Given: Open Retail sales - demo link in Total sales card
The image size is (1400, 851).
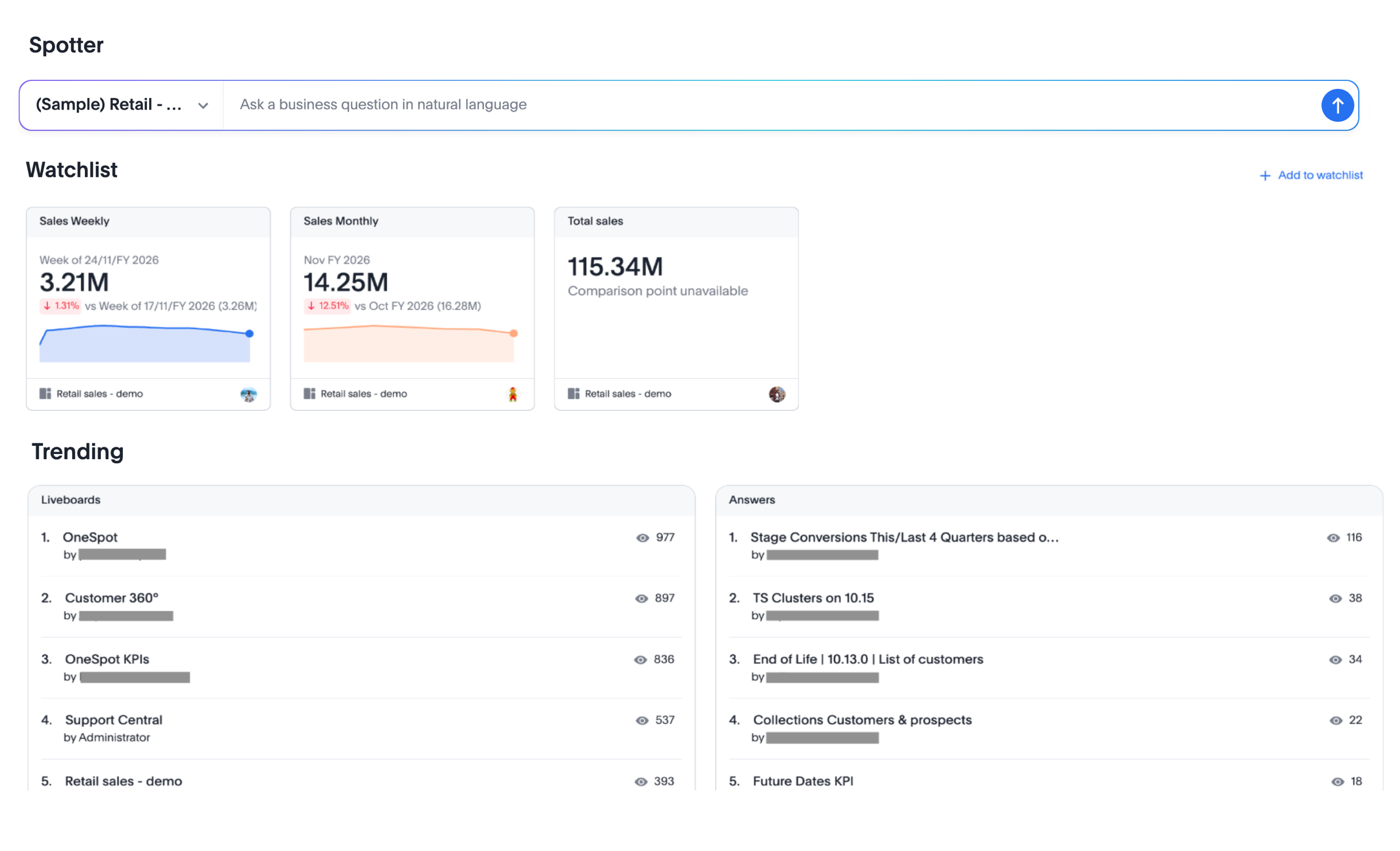Looking at the screenshot, I should (627, 394).
